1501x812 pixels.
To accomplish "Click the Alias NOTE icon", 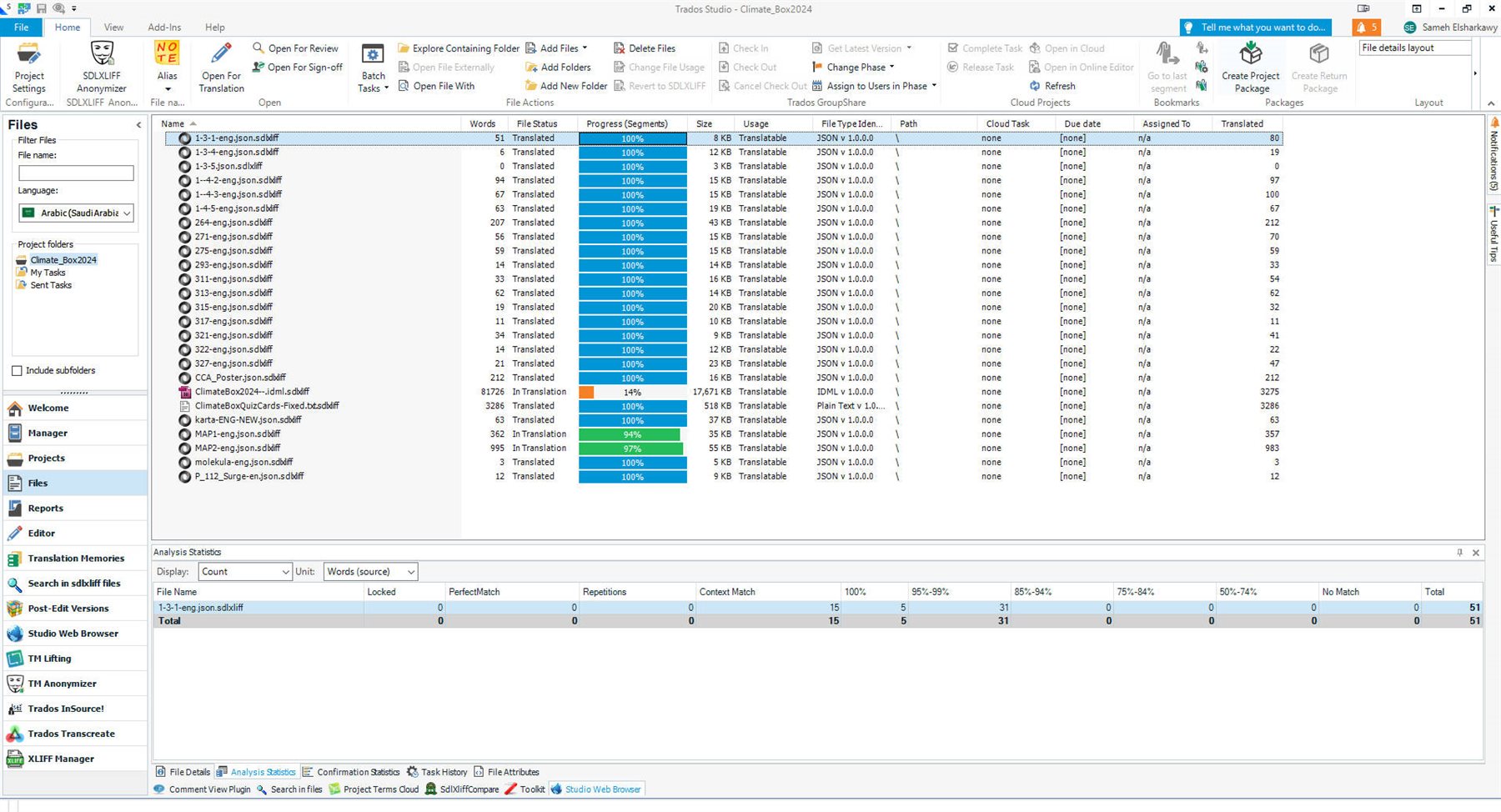I will click(167, 53).
